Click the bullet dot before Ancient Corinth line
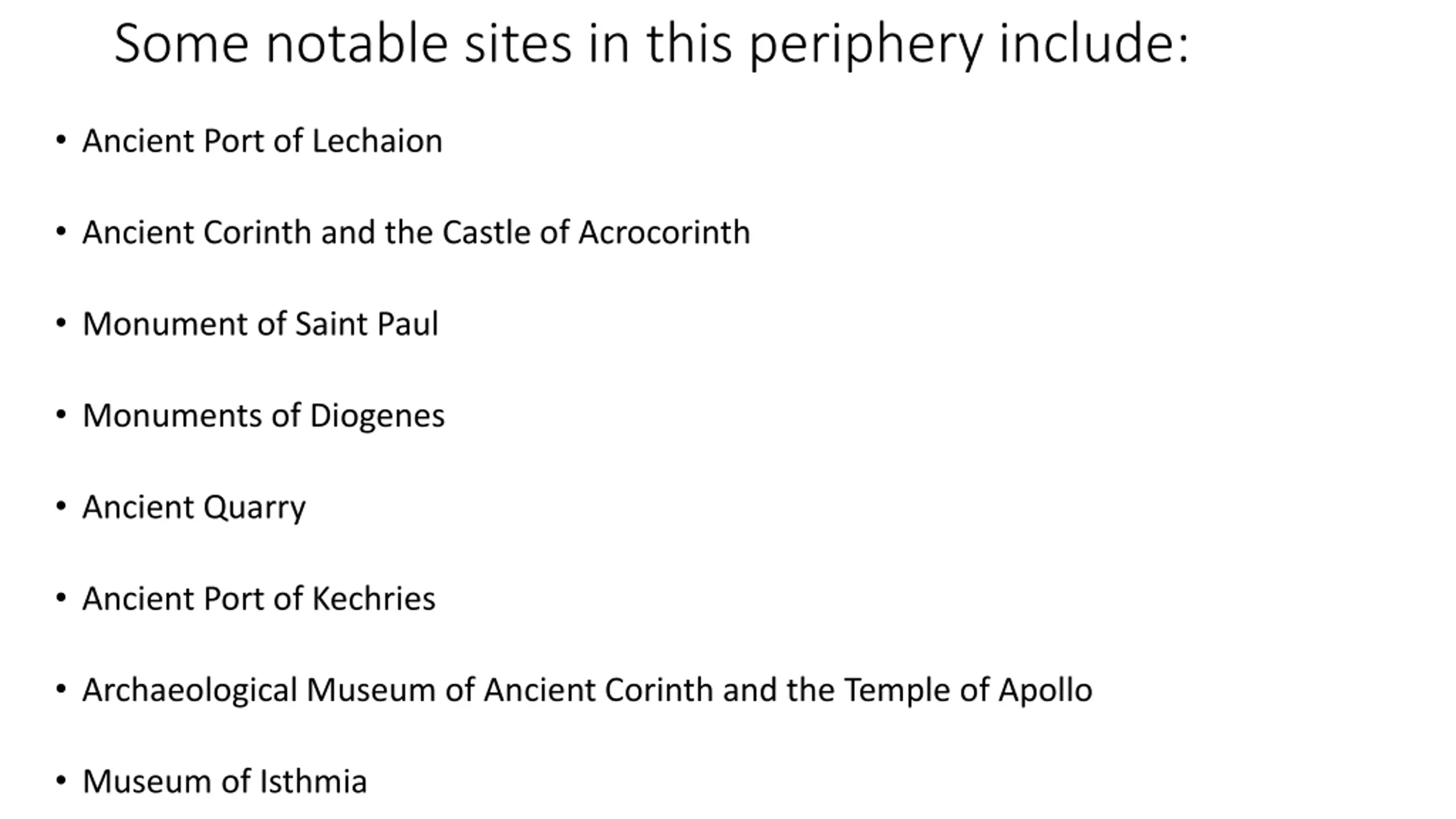1456x819 pixels. point(61,231)
